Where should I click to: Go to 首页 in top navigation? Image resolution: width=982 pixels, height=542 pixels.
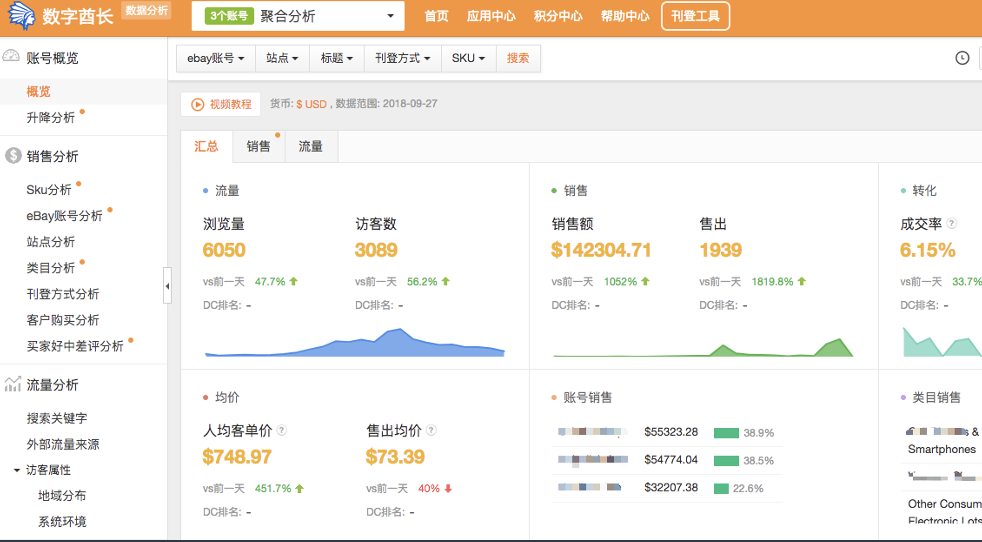tap(437, 16)
